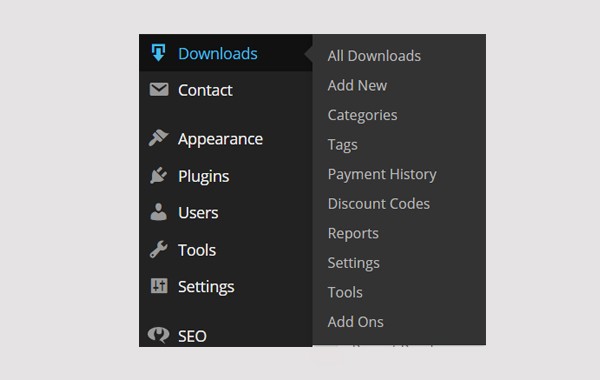Open Add Ons in the submenu
The width and height of the screenshot is (600, 380).
[355, 322]
